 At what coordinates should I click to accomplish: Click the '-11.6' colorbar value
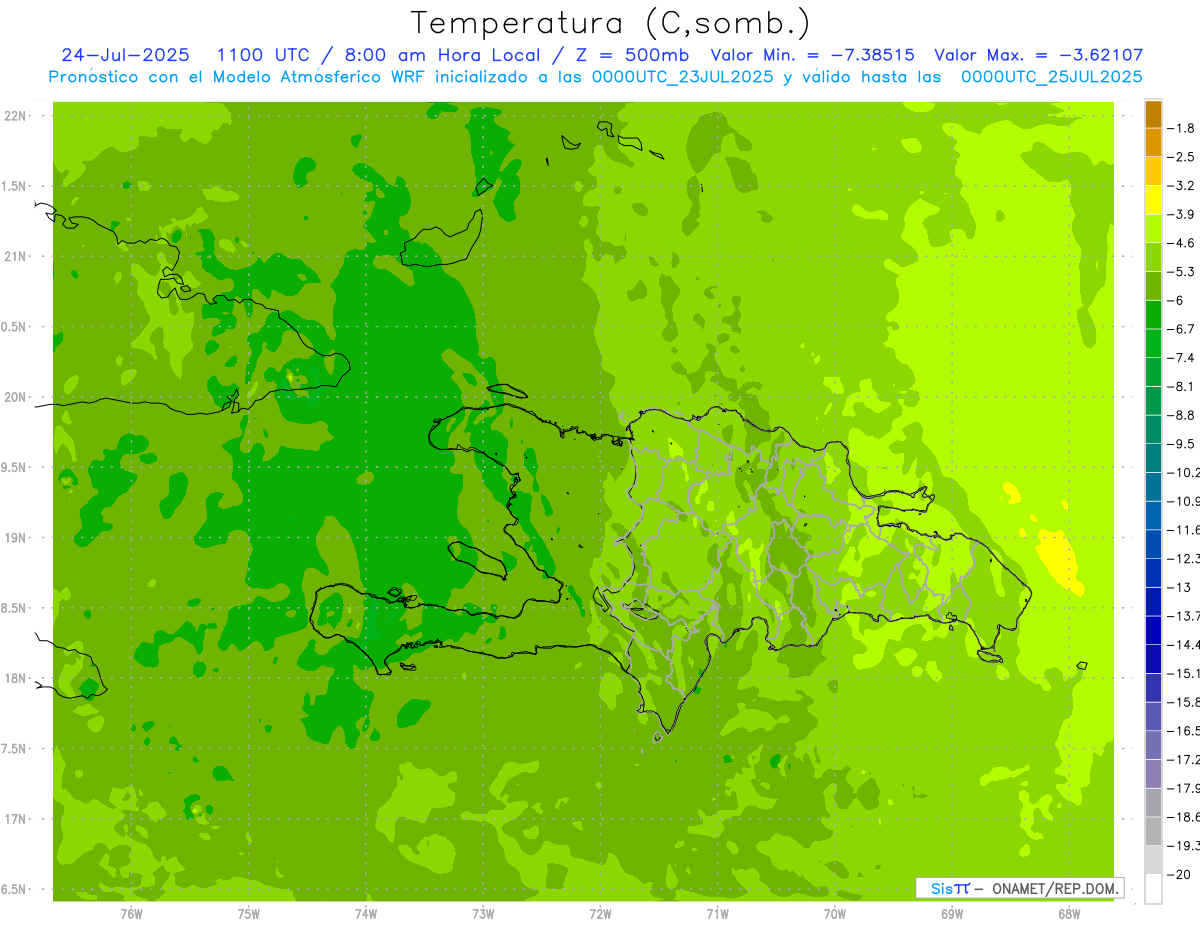1184,529
